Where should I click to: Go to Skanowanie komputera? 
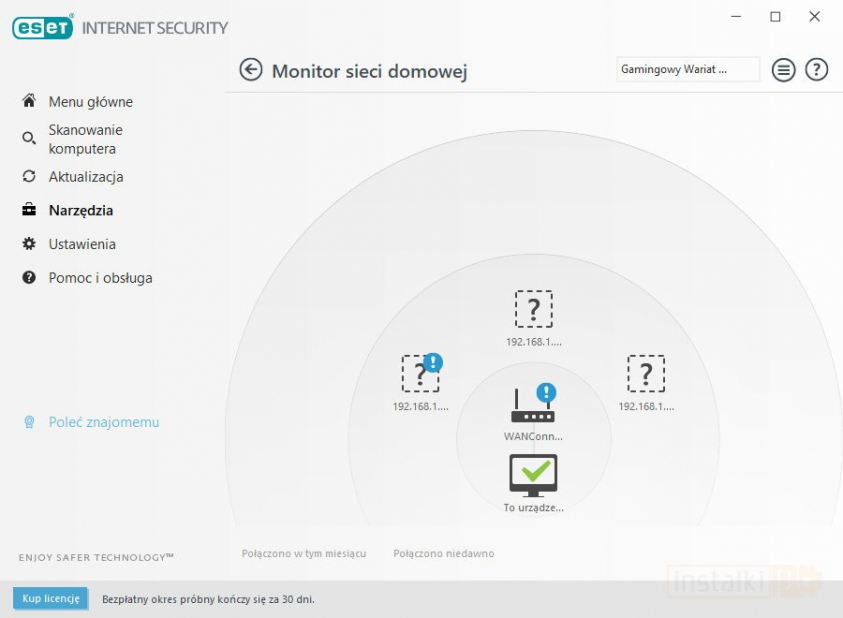point(84,139)
